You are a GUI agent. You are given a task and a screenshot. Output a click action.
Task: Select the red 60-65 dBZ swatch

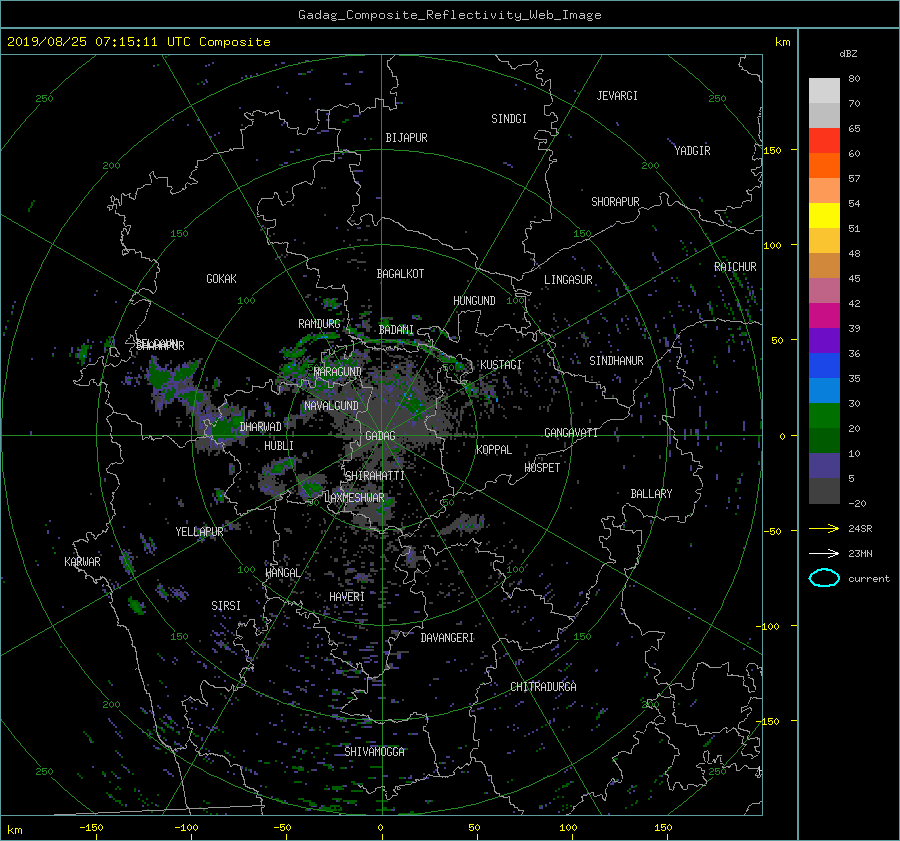(x=824, y=141)
